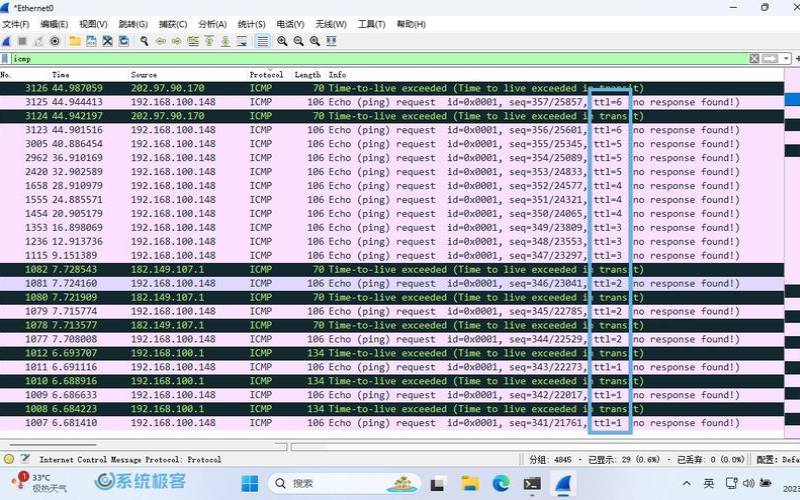This screenshot has height=500, width=800.
Task: Select packet 3126 from 202.97.90.170
Action: [x=392, y=88]
